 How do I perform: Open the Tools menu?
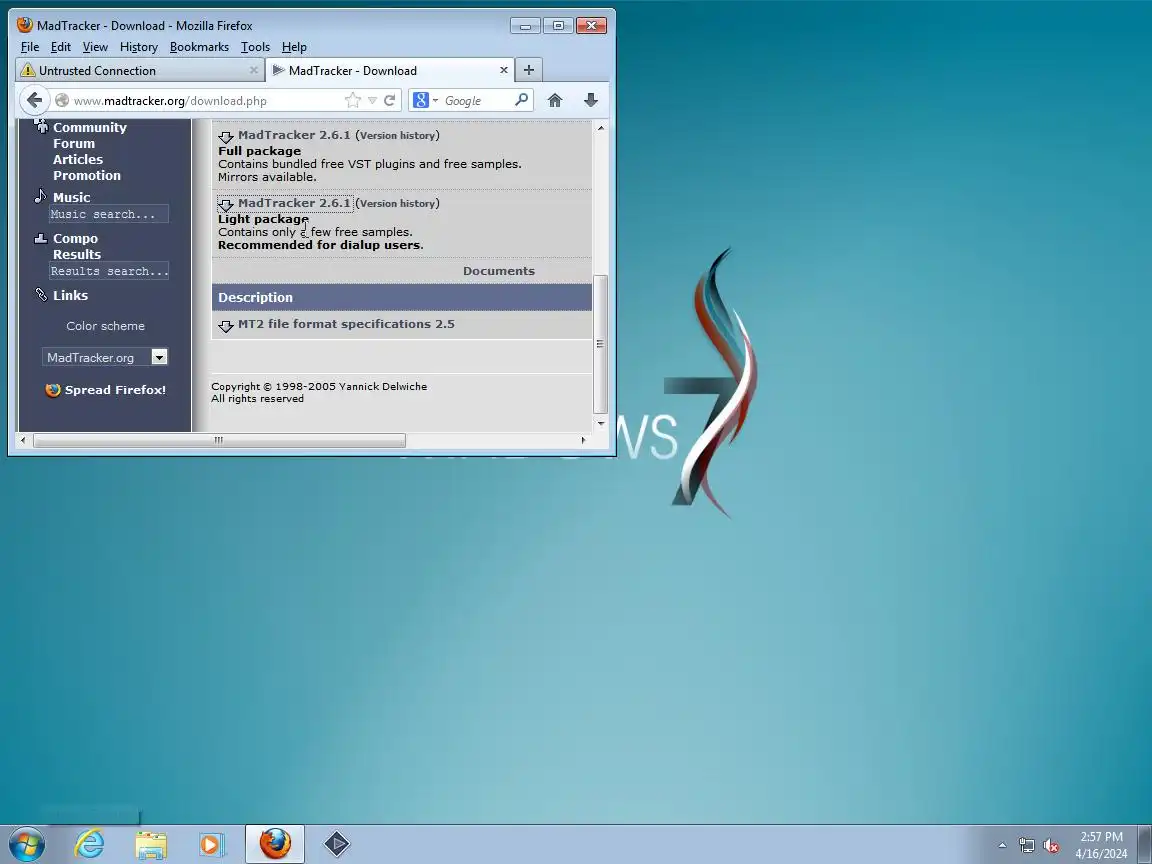[255, 47]
